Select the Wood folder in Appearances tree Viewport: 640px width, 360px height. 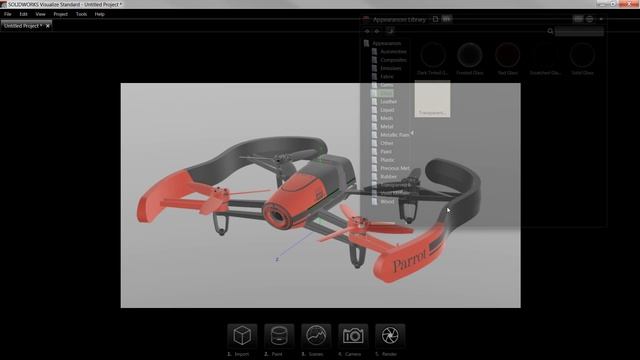[x=383, y=201]
